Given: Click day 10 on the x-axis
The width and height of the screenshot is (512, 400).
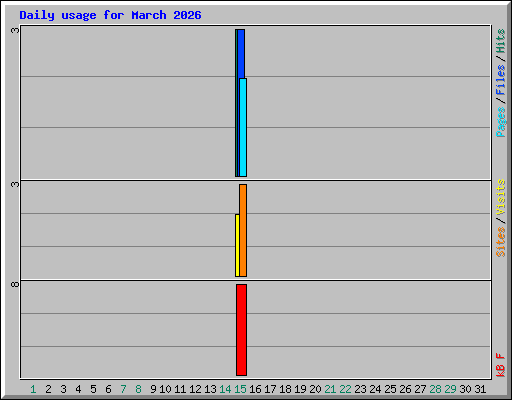Looking at the screenshot, I should point(165,389).
